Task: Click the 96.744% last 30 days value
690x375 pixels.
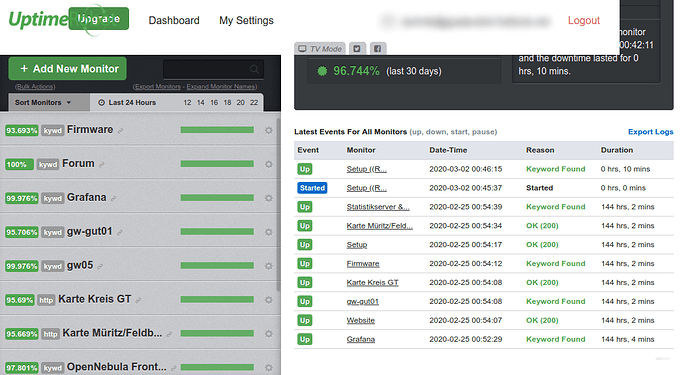Action: pyautogui.click(x=356, y=71)
